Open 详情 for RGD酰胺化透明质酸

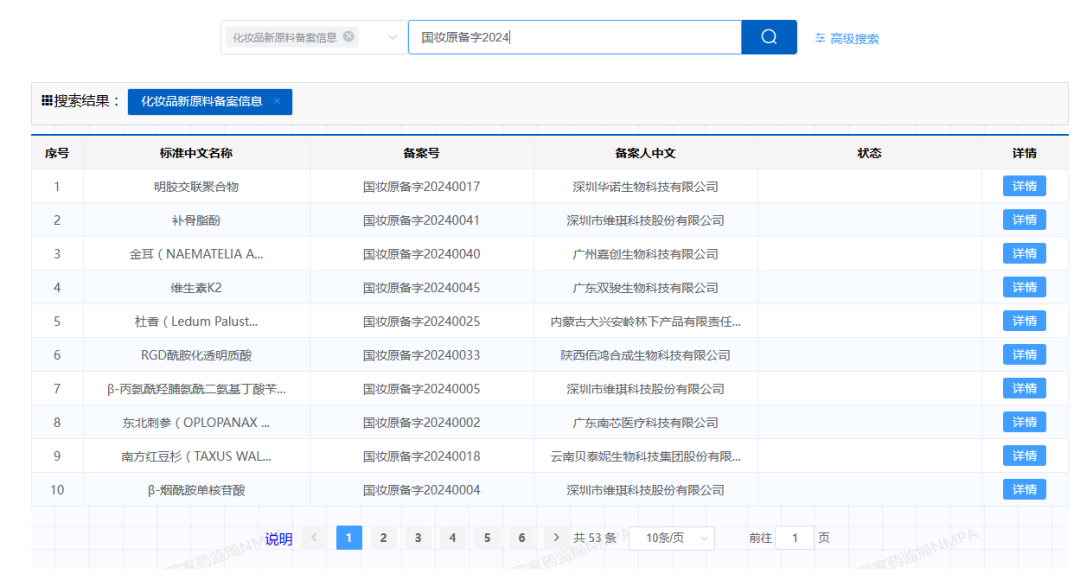point(1024,355)
